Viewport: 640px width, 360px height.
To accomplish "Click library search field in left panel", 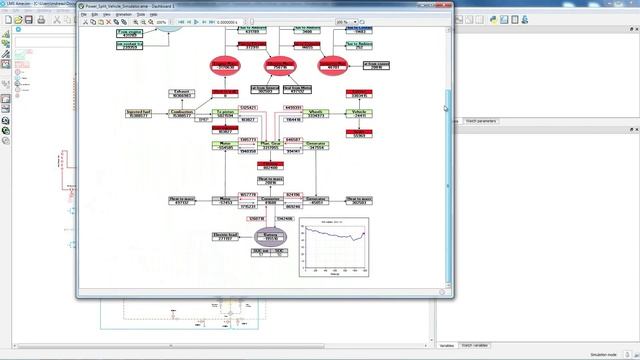I will coord(45,42).
